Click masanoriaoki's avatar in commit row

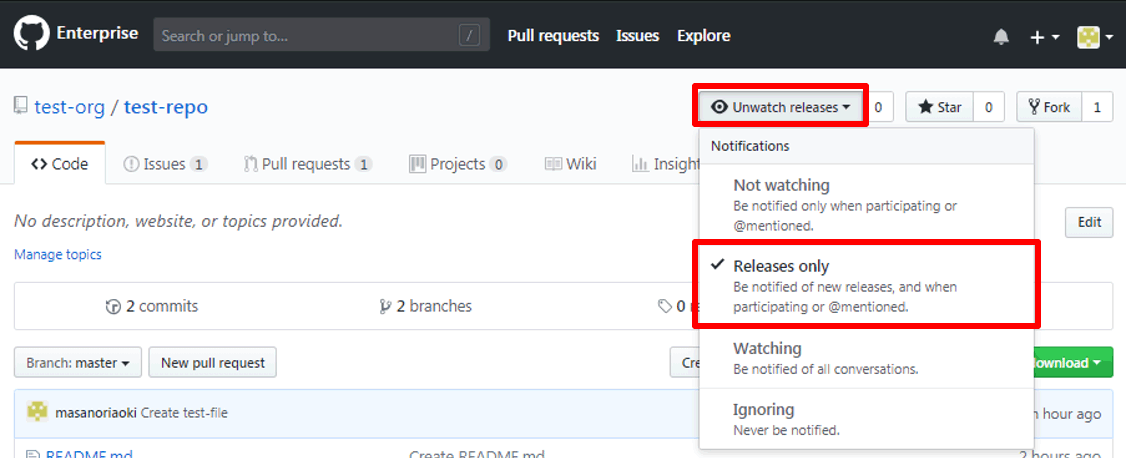(x=36, y=412)
